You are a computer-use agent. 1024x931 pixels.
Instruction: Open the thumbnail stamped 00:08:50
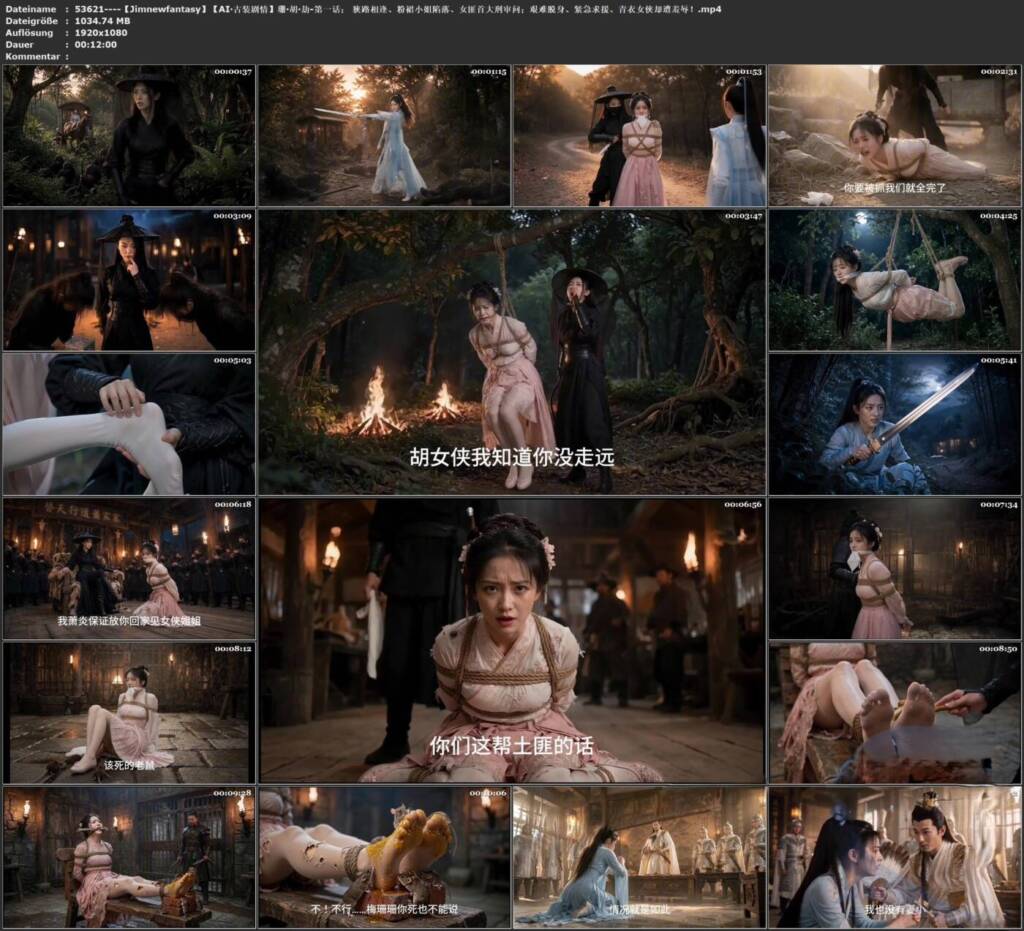pos(895,713)
